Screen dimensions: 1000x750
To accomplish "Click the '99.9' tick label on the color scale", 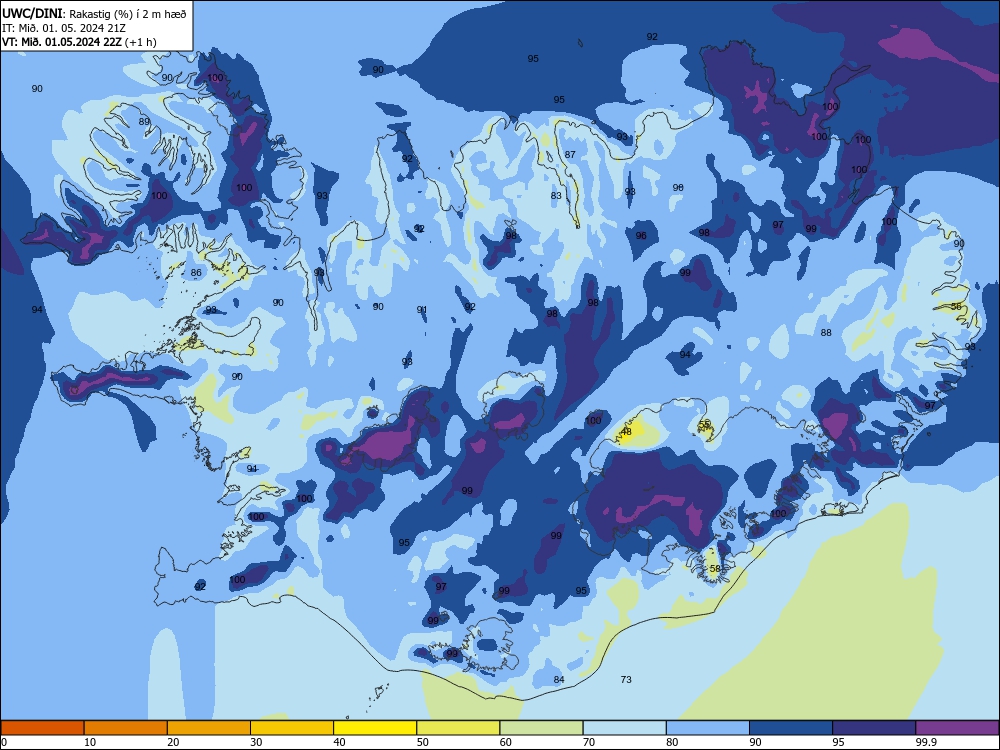I will tap(925, 742).
